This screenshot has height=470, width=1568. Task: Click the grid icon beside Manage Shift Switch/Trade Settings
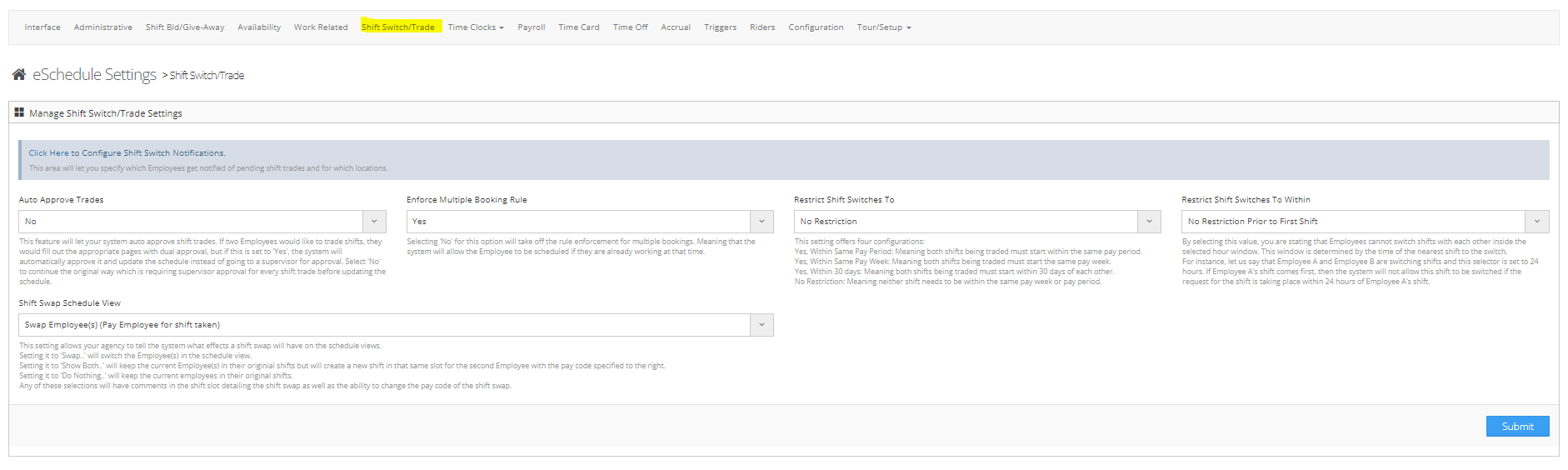pos(19,112)
